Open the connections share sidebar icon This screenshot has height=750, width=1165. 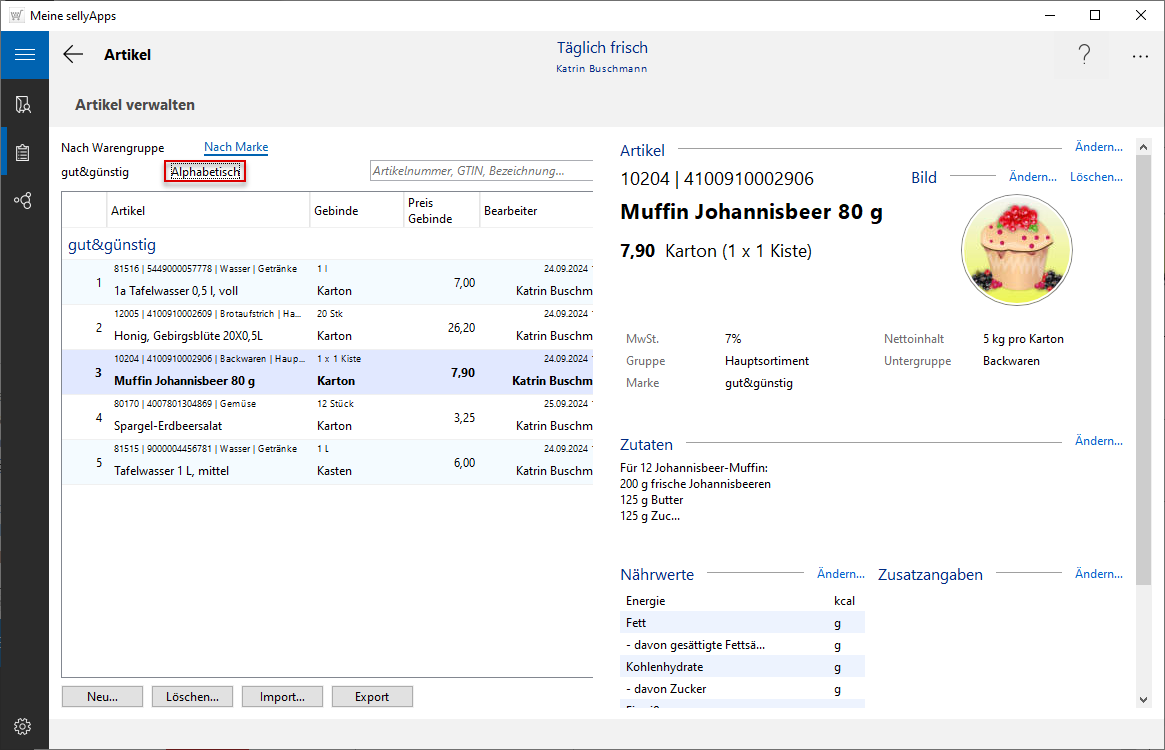tap(24, 201)
